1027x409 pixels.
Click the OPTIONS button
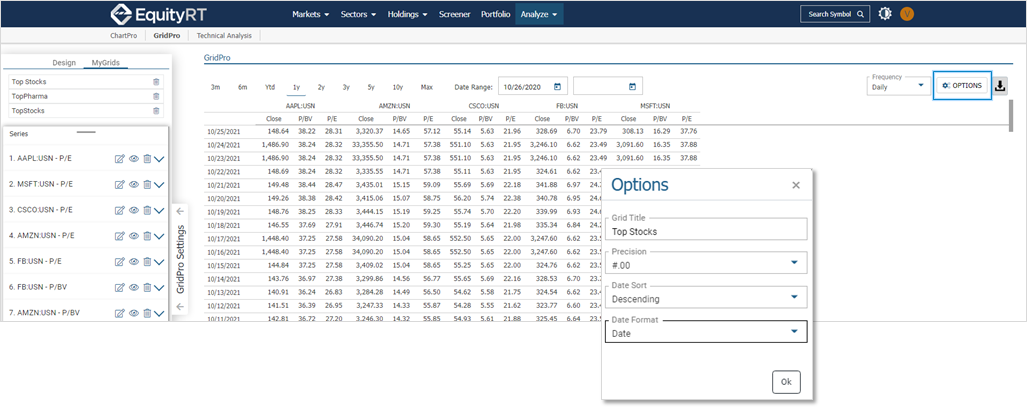(961, 86)
